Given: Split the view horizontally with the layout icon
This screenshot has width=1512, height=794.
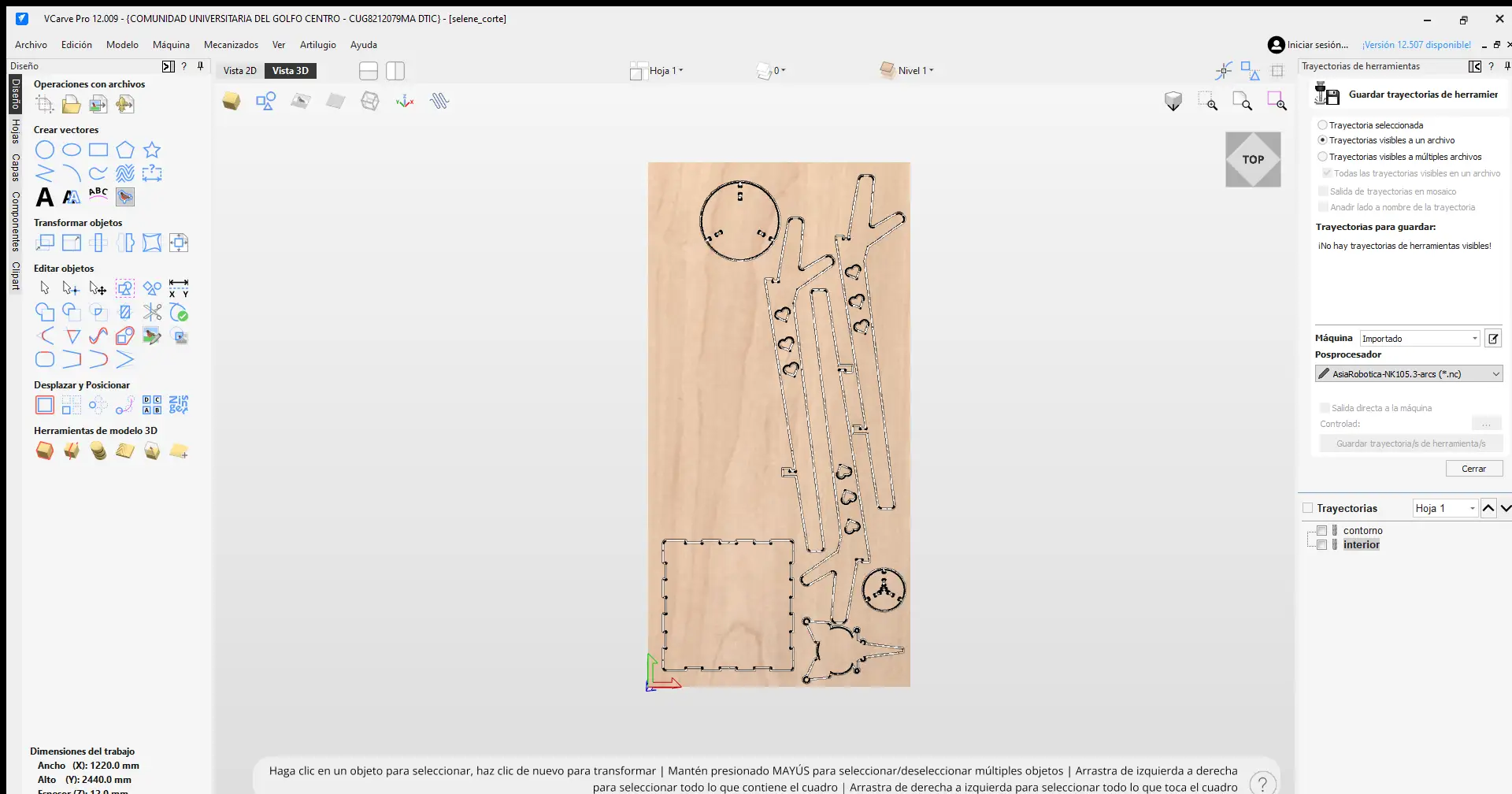Looking at the screenshot, I should pyautogui.click(x=369, y=71).
